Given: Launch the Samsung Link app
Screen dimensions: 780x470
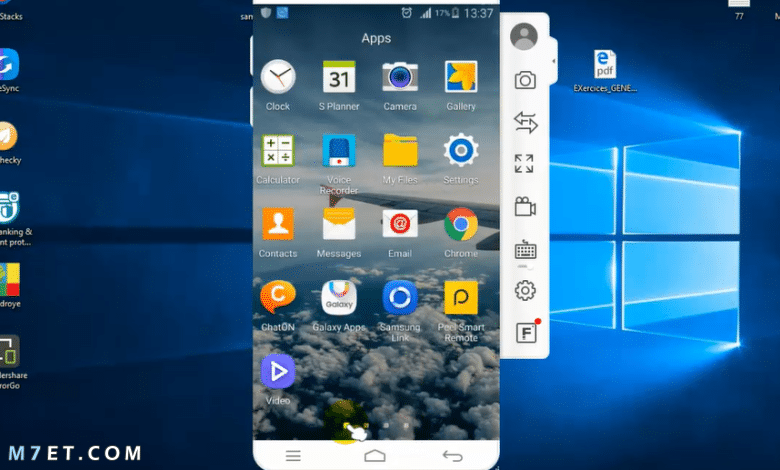Looking at the screenshot, I should point(400,297).
